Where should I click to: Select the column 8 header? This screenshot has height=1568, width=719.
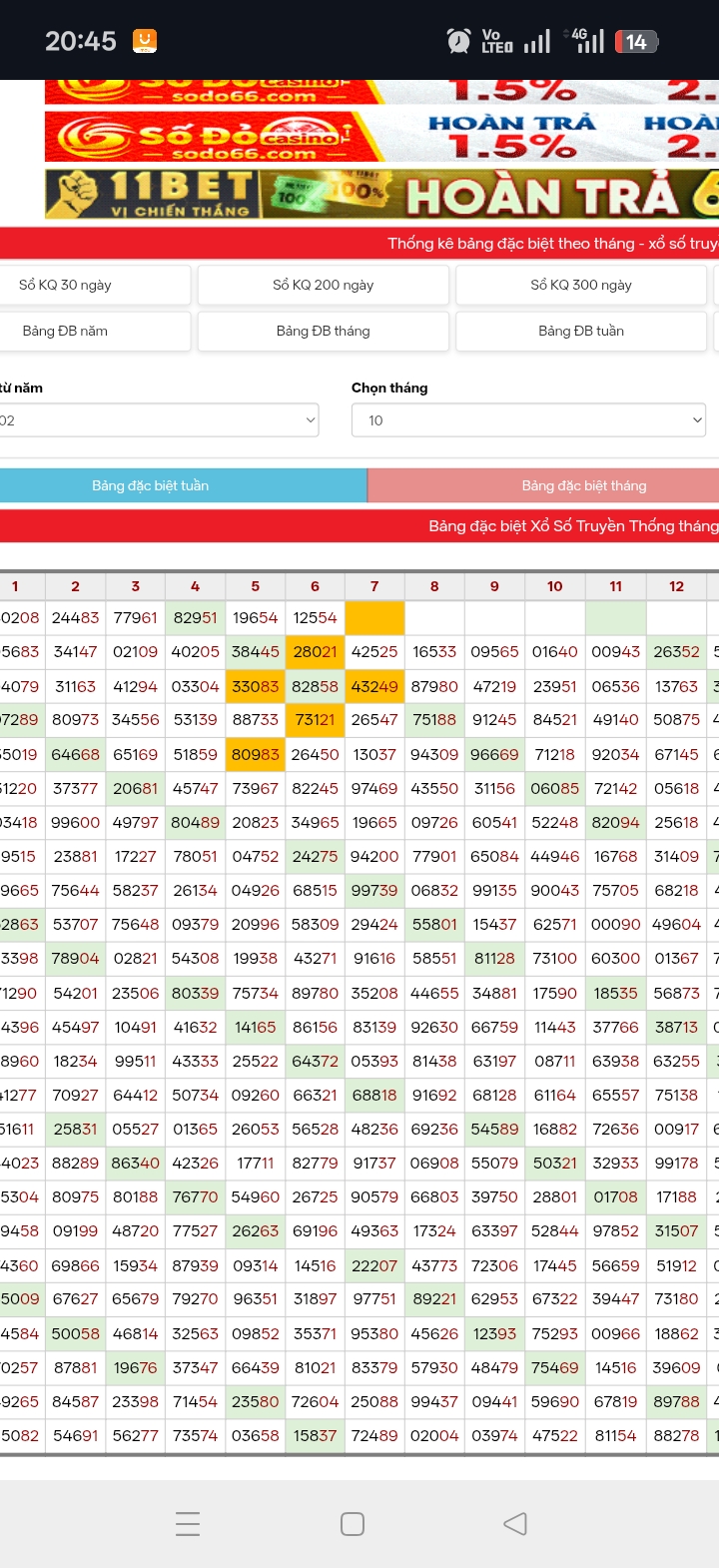coord(434,586)
